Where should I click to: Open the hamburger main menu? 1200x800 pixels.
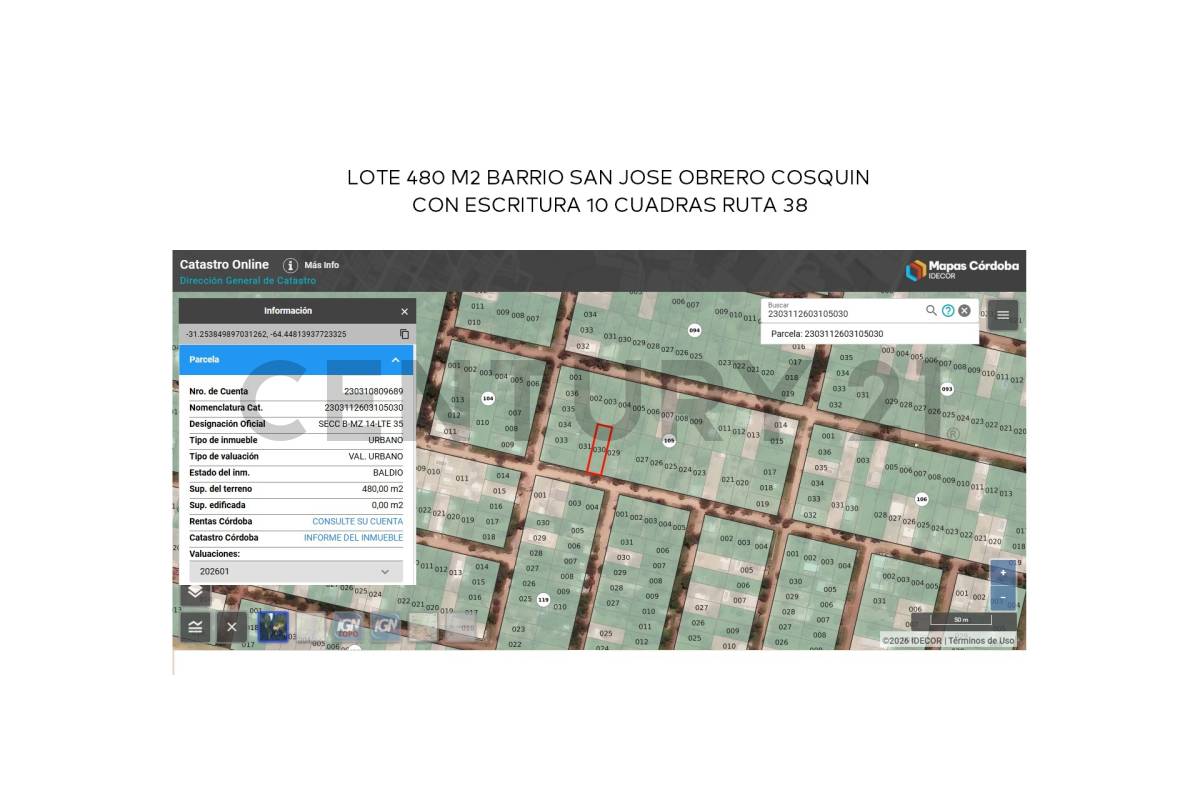(1003, 315)
